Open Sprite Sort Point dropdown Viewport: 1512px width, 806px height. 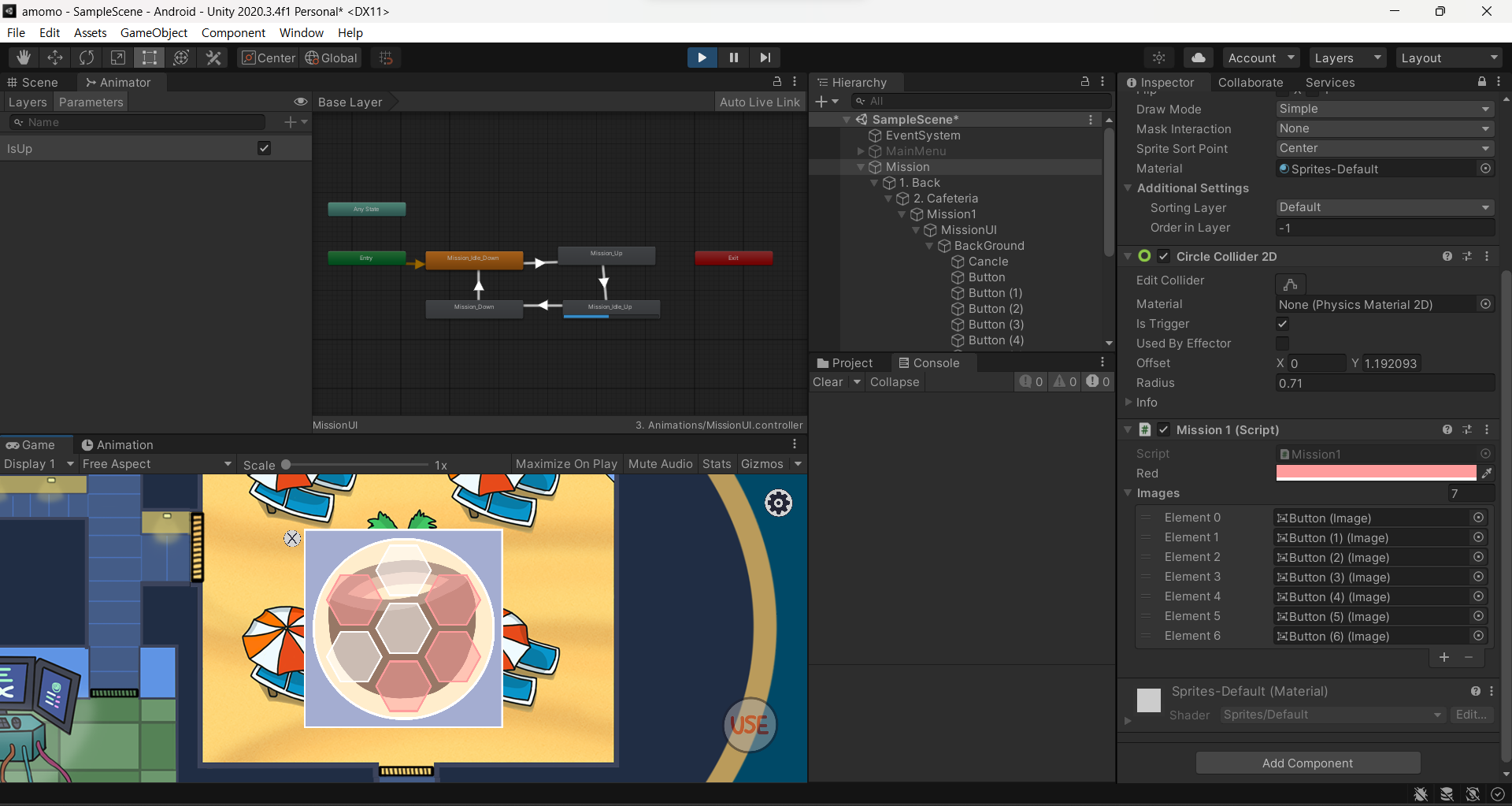1385,148
